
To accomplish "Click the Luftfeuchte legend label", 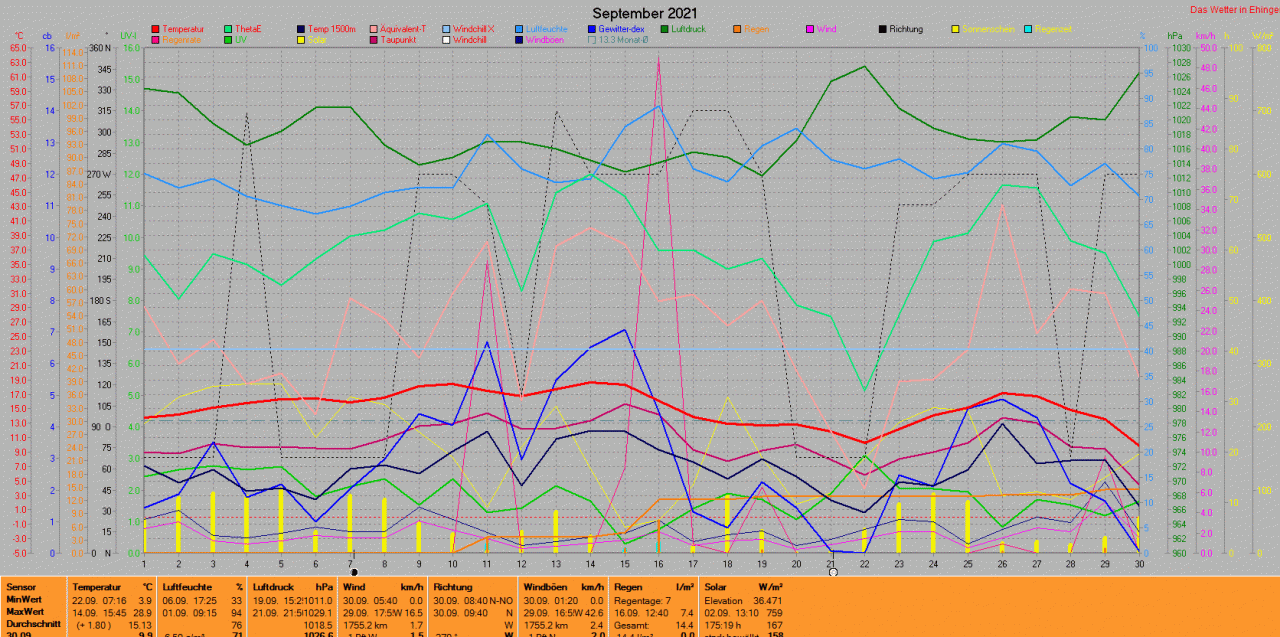I will [551, 29].
